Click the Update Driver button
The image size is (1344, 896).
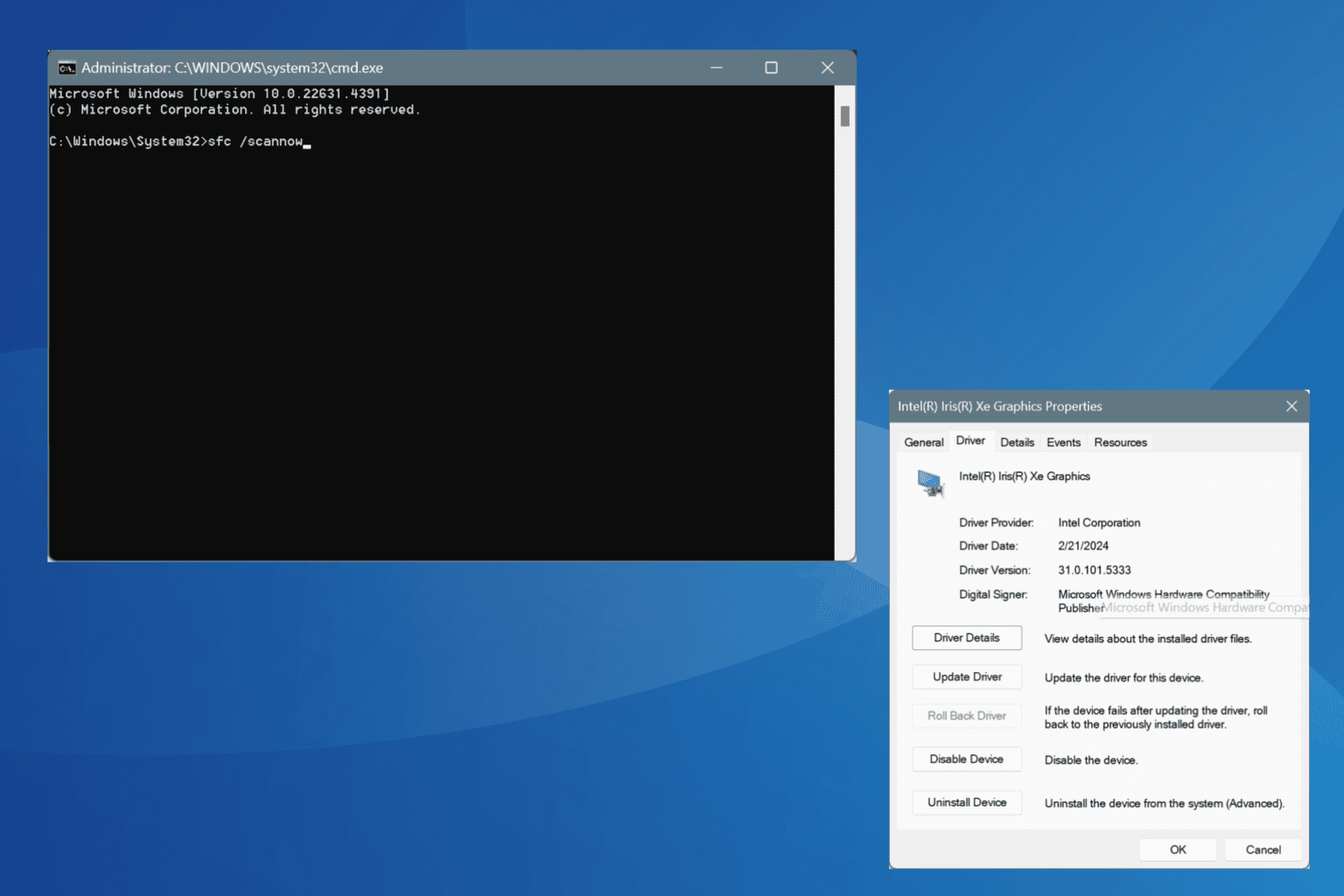click(967, 676)
